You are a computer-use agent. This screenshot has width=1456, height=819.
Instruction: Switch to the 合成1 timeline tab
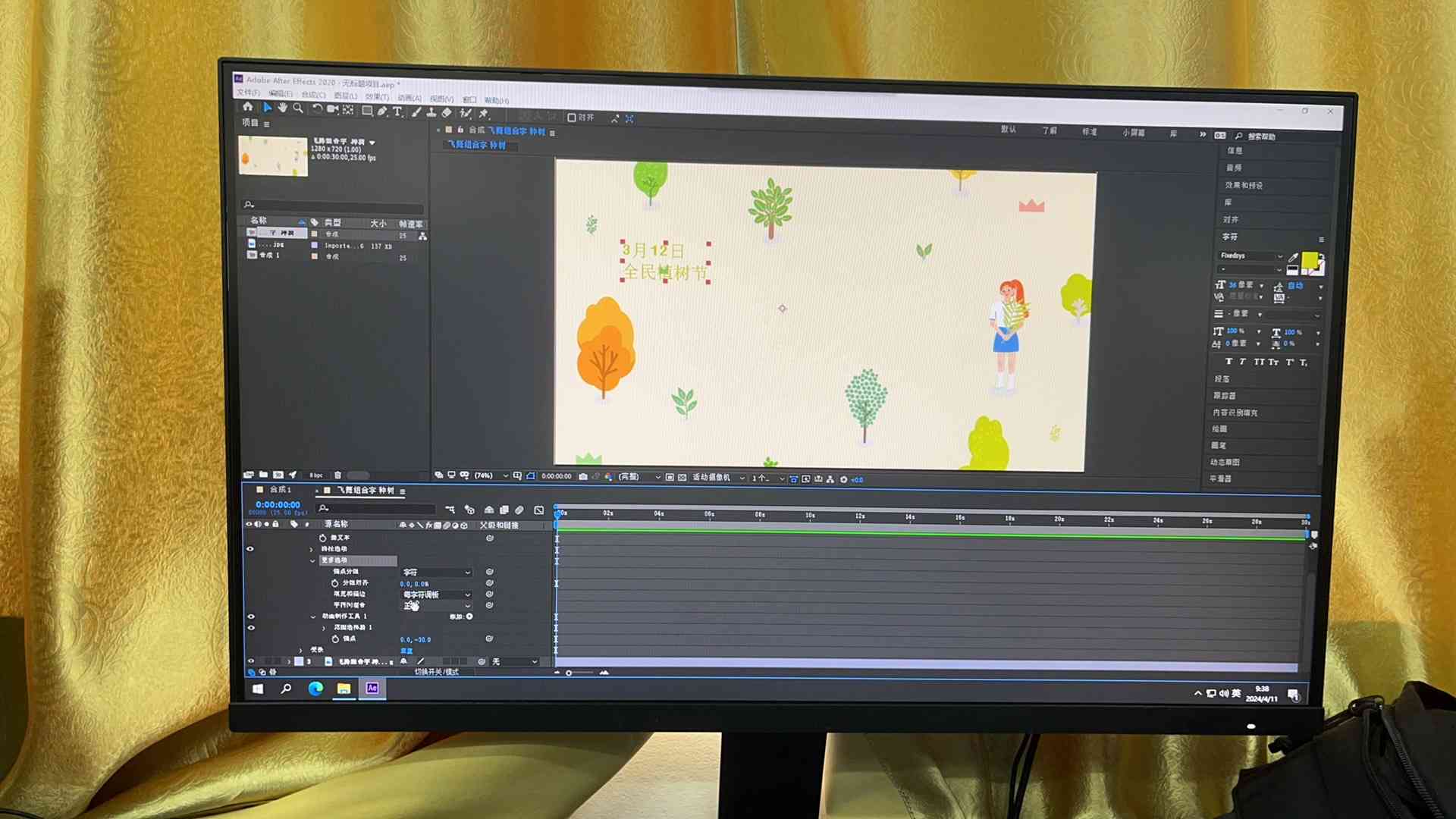(x=280, y=490)
